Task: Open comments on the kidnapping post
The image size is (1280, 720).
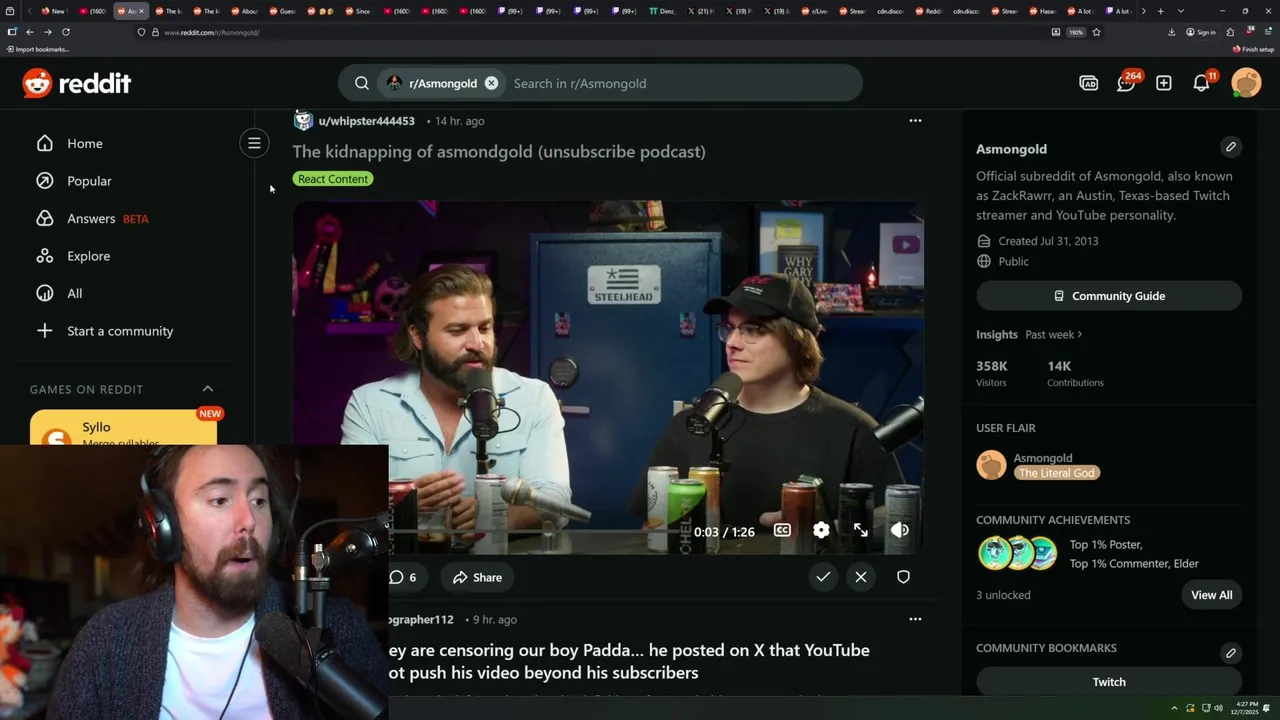Action: [402, 577]
